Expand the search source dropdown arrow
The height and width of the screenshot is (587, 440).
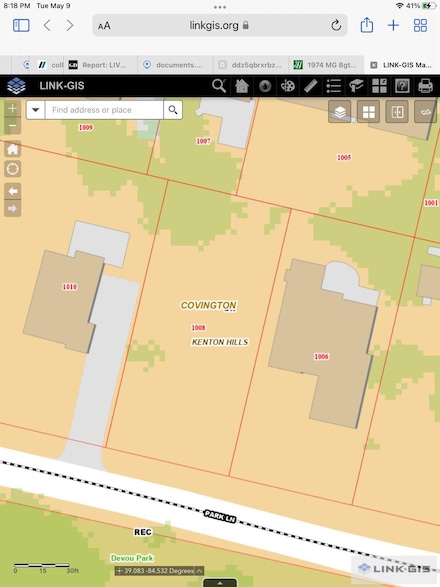(36, 110)
